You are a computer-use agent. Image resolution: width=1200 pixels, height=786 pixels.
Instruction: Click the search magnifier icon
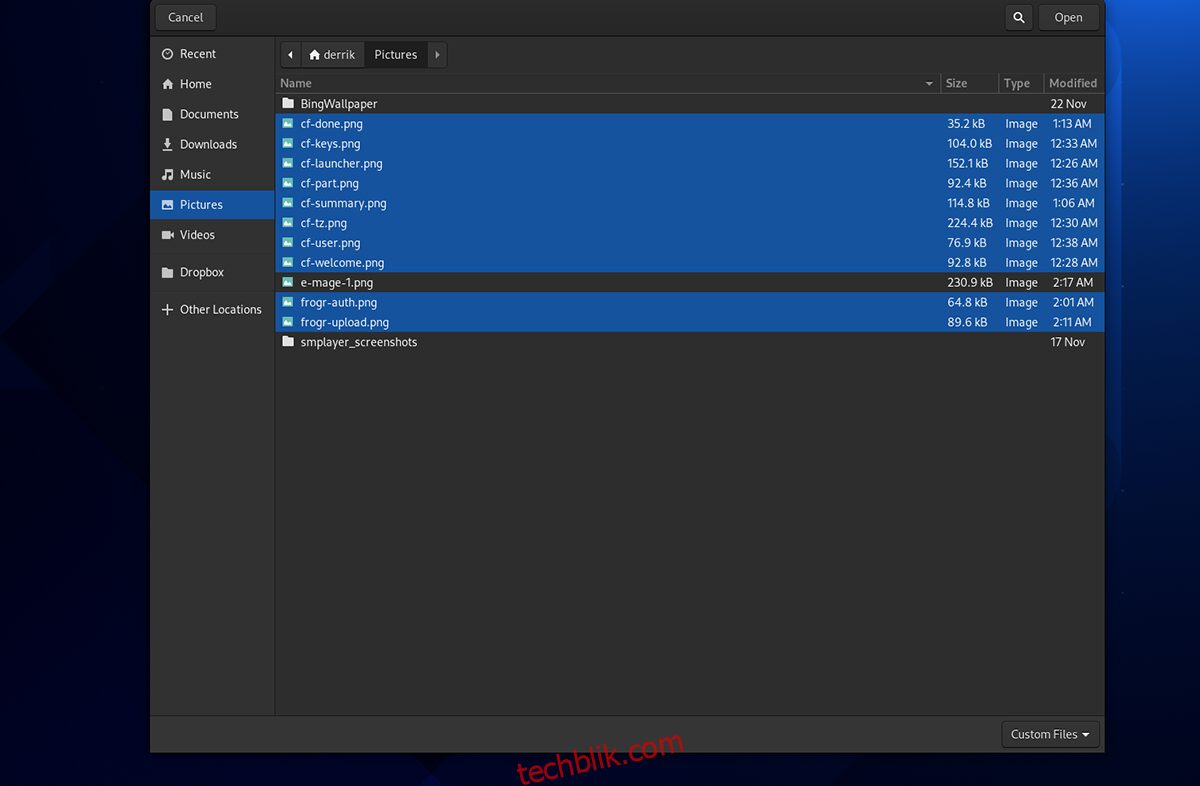coord(1018,17)
